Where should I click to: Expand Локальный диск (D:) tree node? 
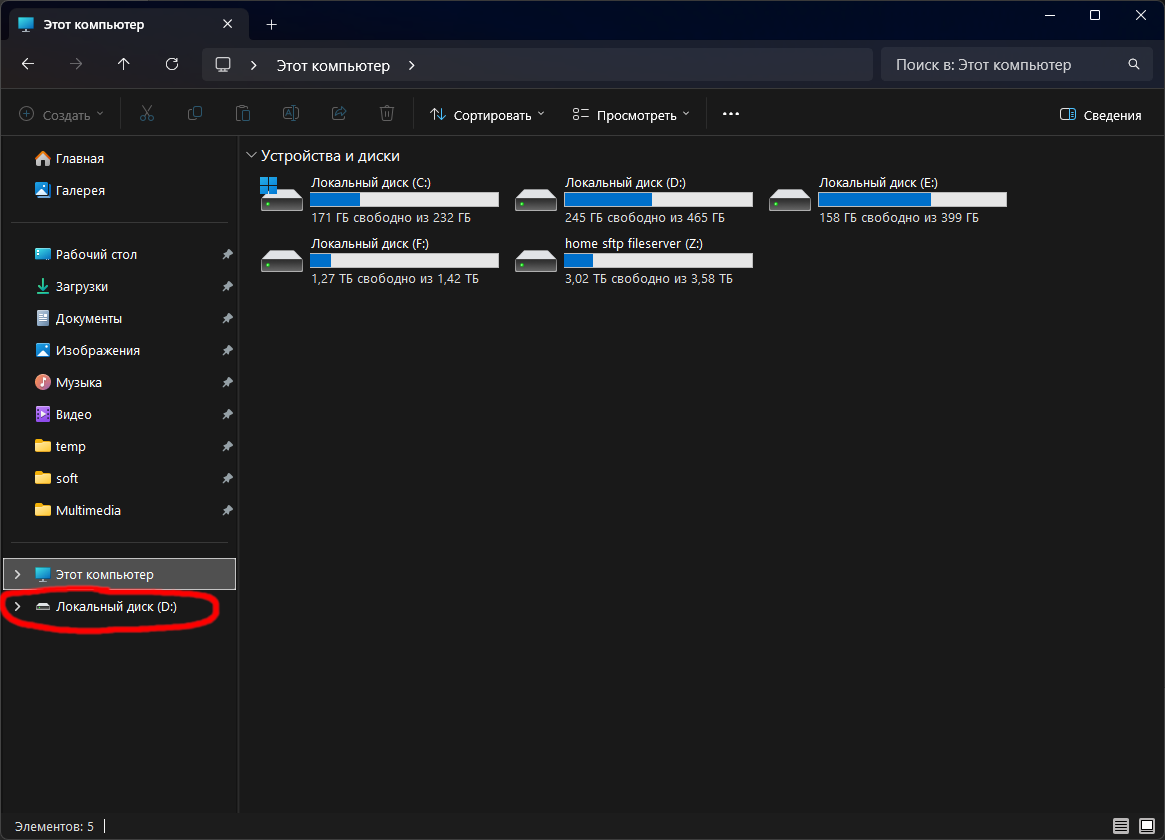(x=18, y=607)
